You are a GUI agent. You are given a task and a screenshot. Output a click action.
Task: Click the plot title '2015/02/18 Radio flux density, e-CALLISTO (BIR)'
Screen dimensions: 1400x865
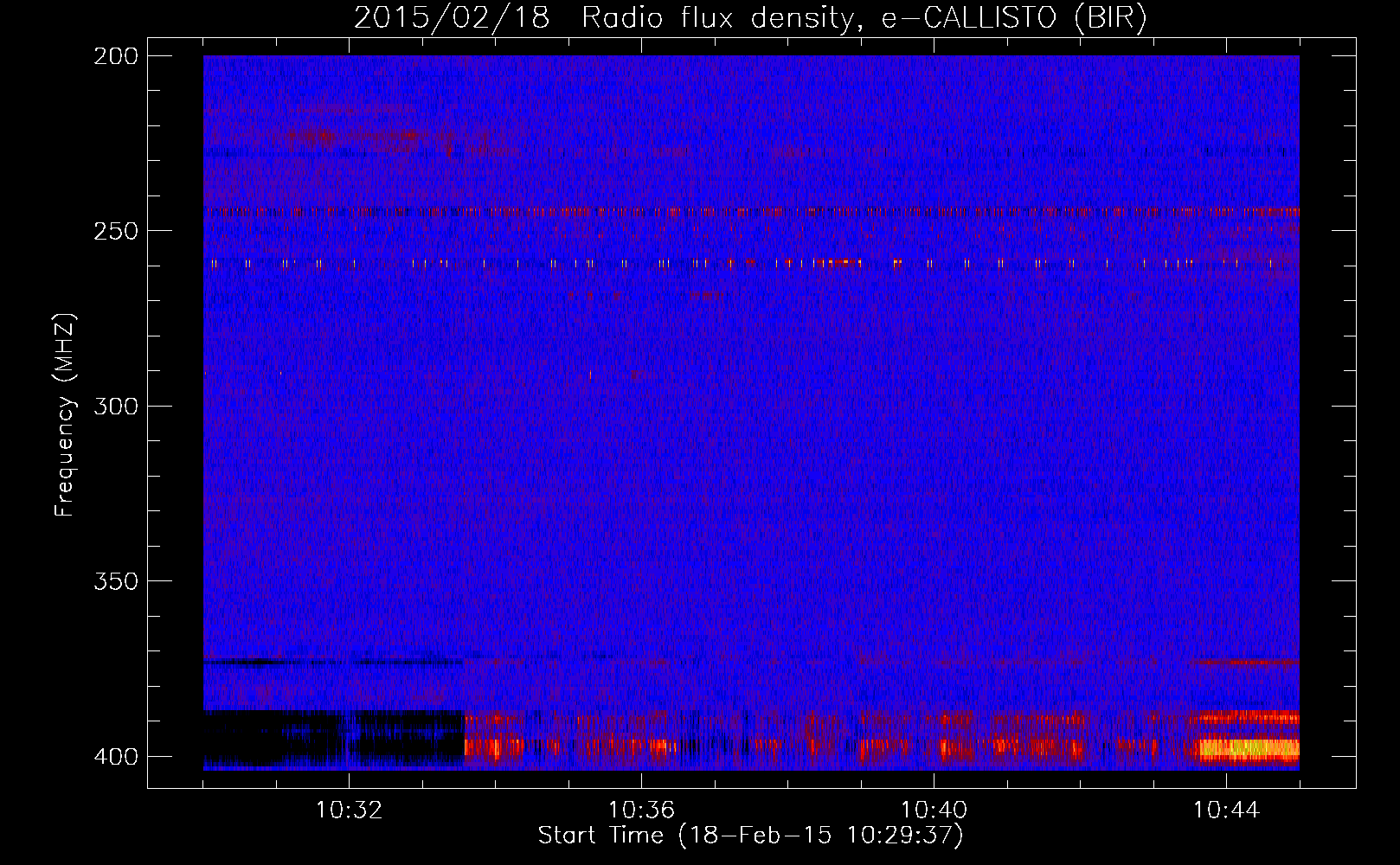(x=750, y=18)
